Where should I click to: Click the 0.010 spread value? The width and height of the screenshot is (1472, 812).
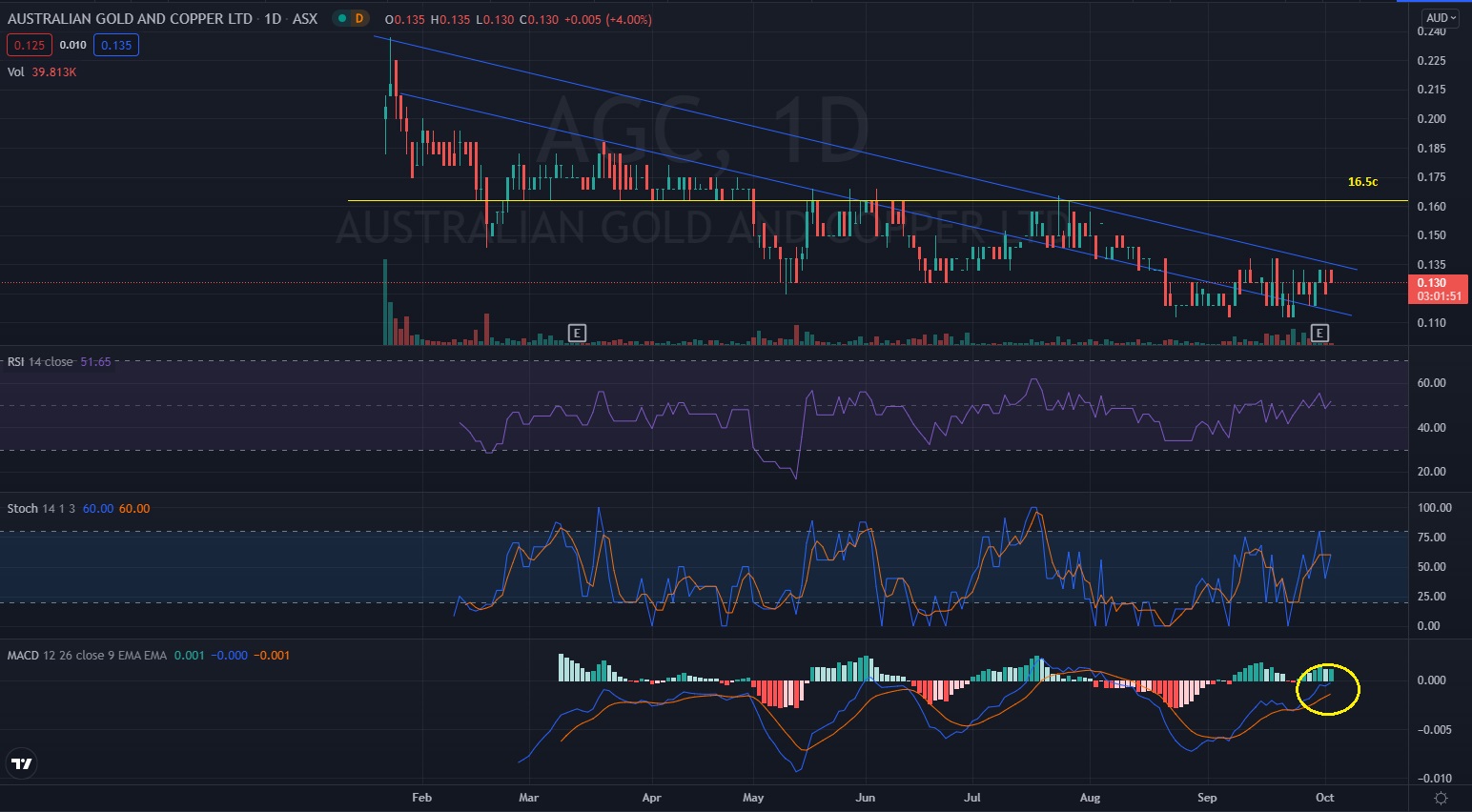[73, 45]
